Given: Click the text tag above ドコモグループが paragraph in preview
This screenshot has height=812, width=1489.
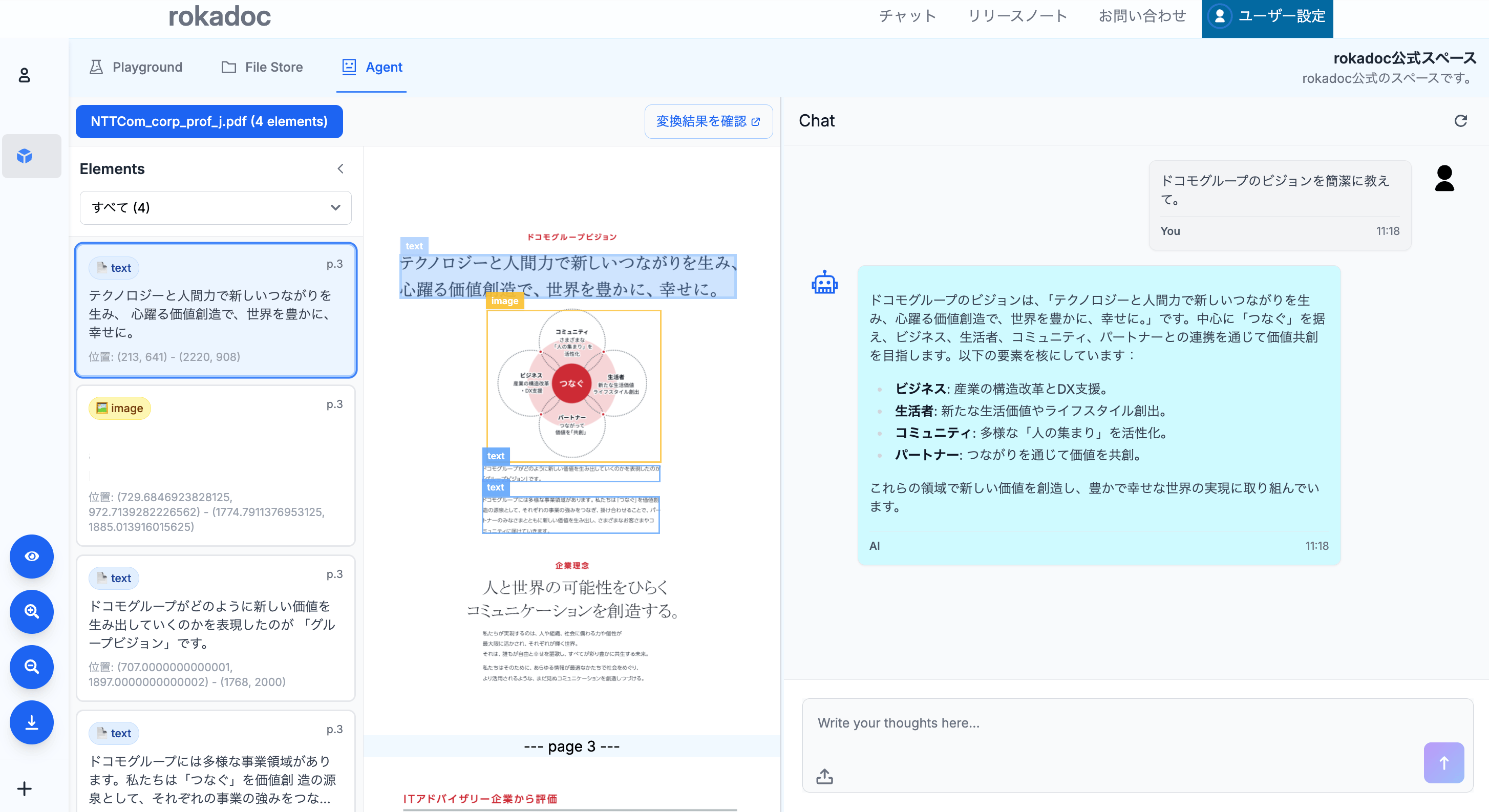Looking at the screenshot, I should click(x=496, y=456).
